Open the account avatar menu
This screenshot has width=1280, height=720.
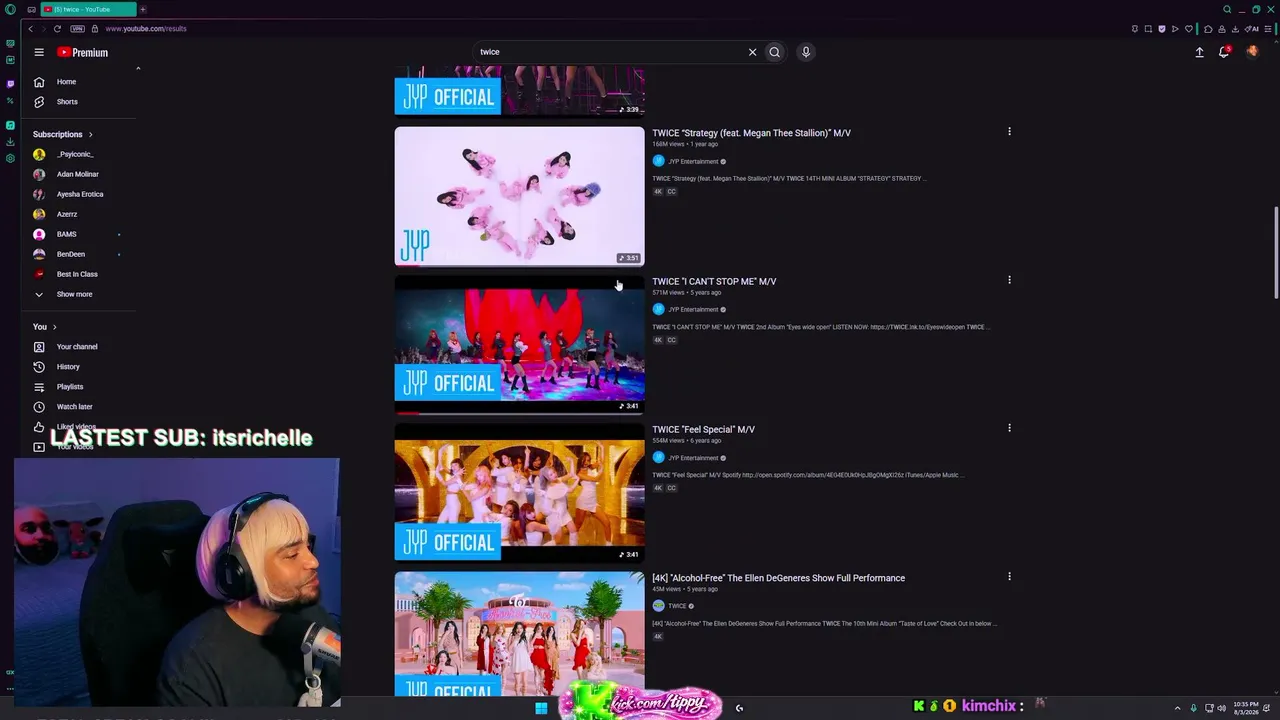1252,52
